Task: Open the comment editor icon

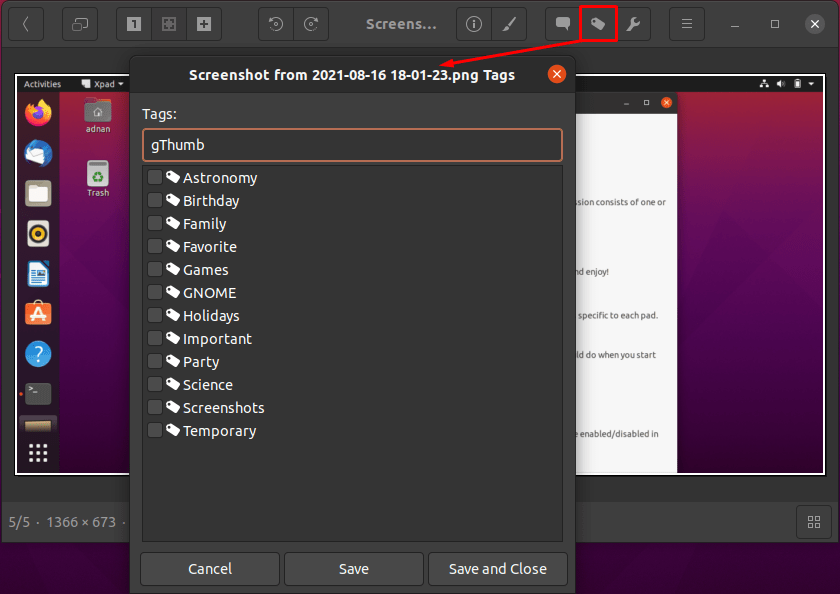Action: coord(562,24)
